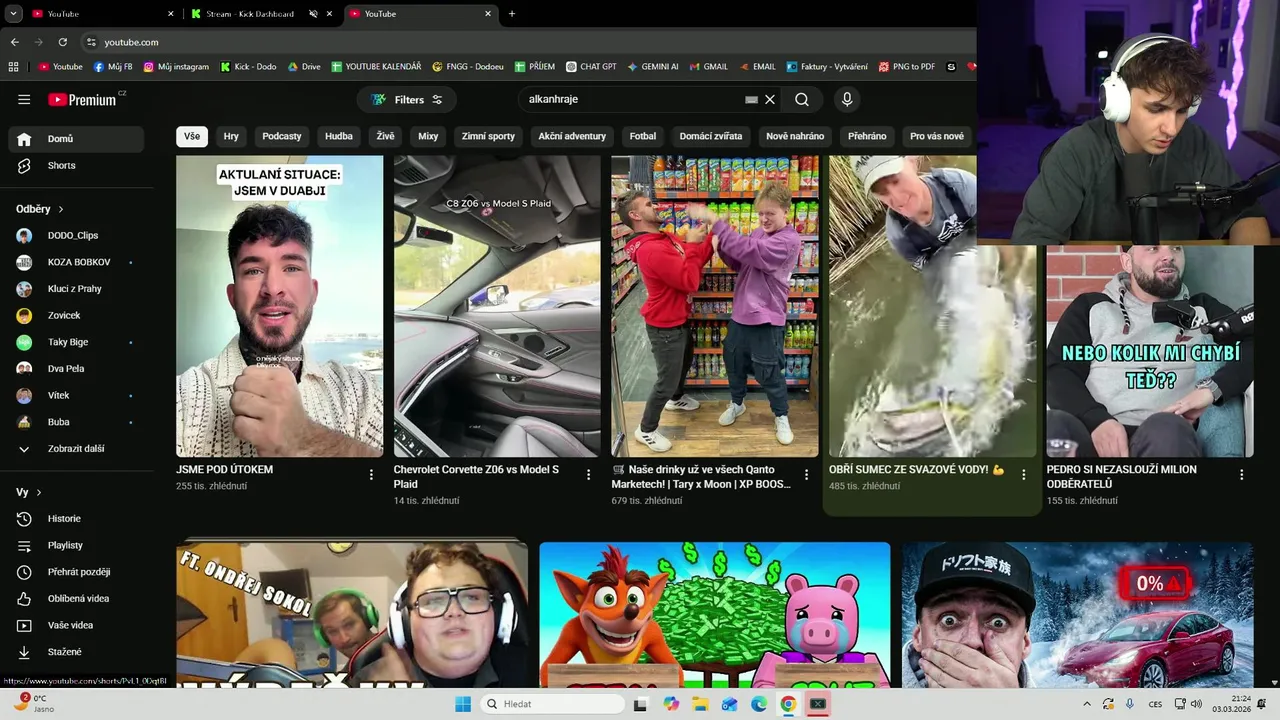Open Oblíbená videa in sidebar

76,598
